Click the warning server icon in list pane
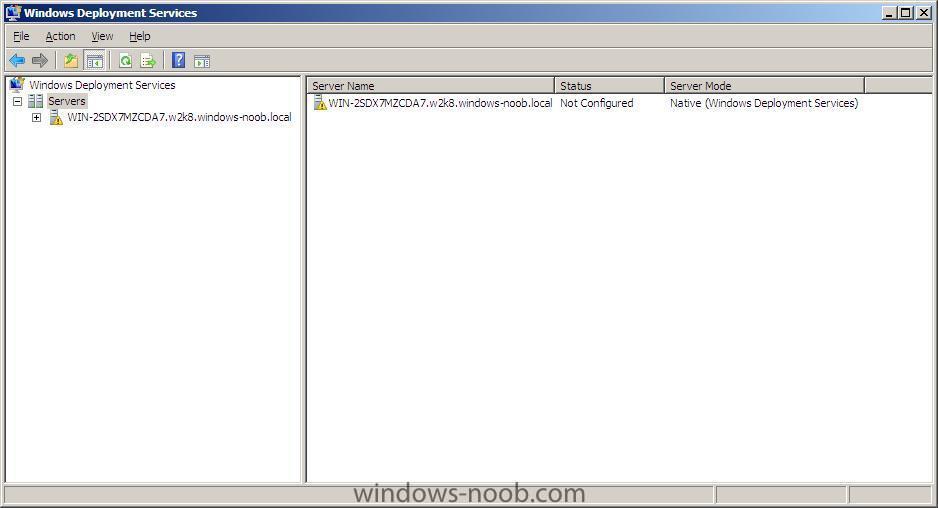Screen dimensions: 938x508 320,103
